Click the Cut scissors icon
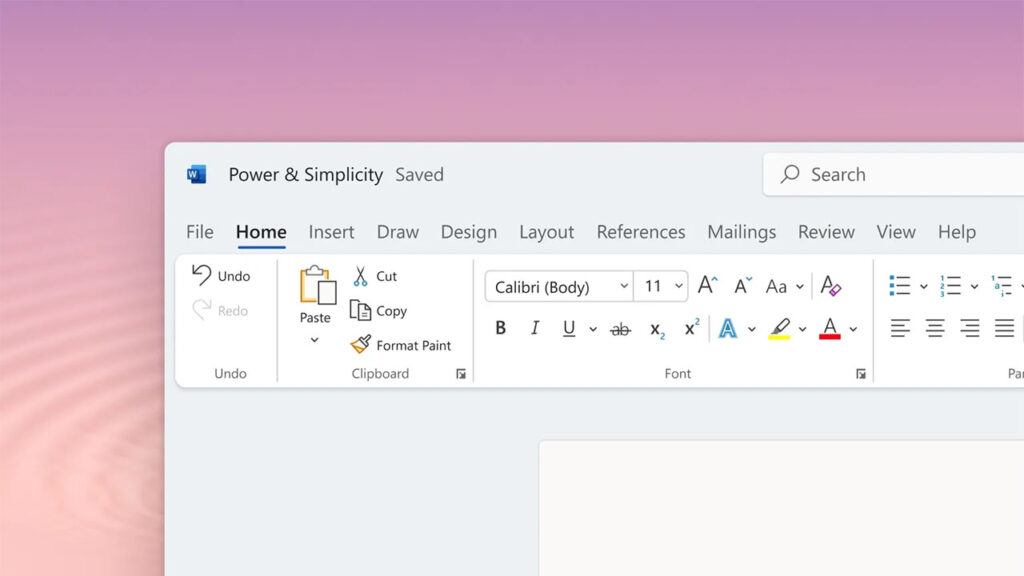 (x=361, y=276)
